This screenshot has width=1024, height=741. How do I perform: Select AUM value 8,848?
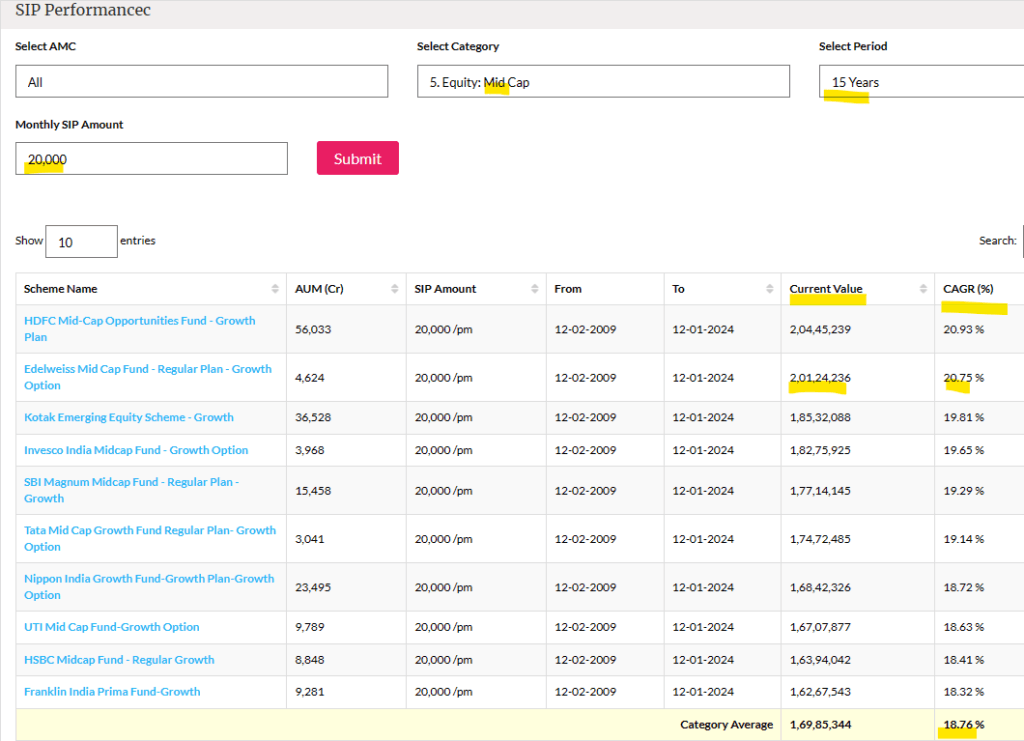(x=310, y=660)
